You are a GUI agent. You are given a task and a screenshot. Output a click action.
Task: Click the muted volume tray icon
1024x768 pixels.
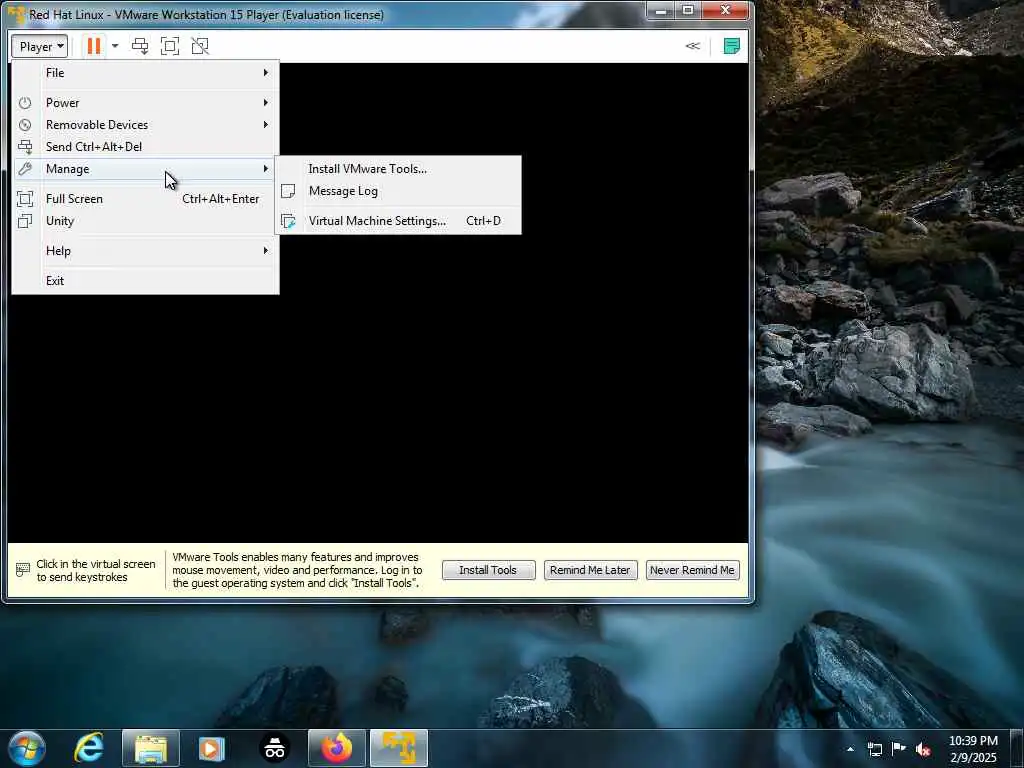click(923, 749)
